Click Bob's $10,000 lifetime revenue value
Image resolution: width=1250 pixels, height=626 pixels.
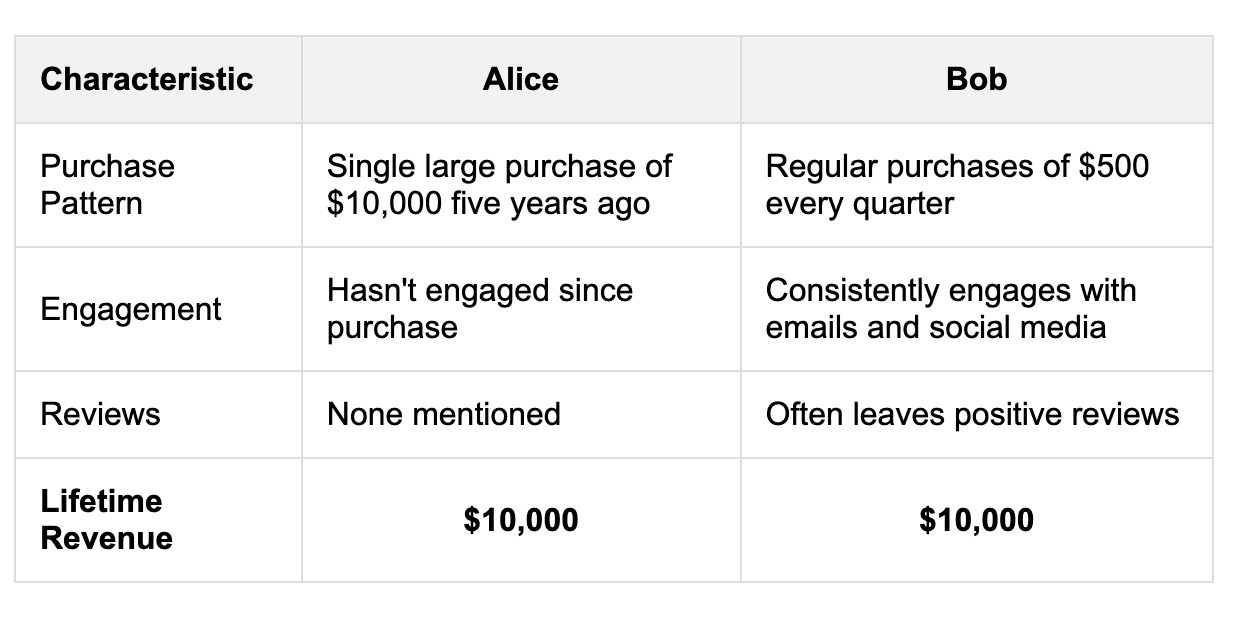click(976, 520)
